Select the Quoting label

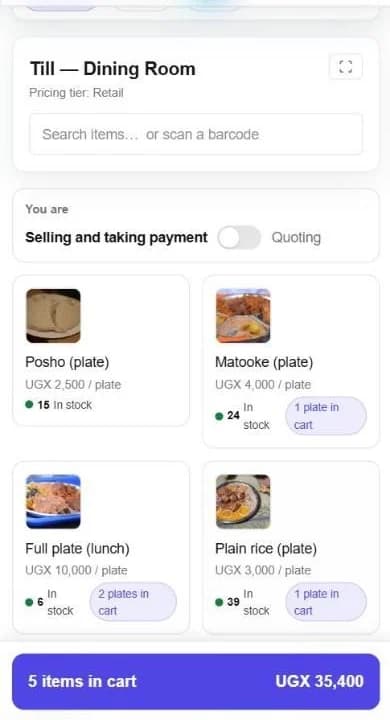296,237
